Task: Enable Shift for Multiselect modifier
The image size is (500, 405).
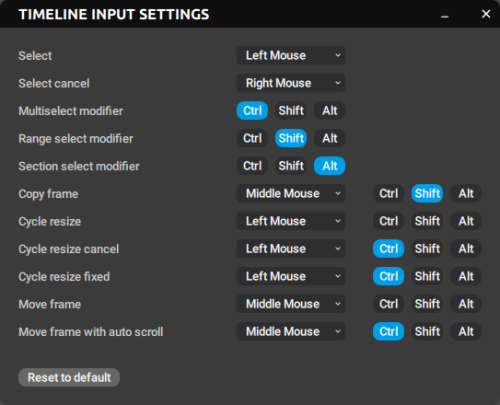Action: (291, 111)
